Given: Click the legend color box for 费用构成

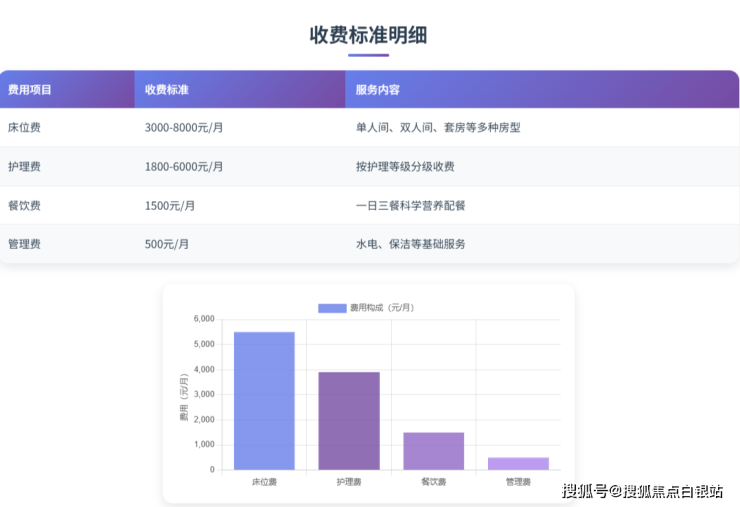Looking at the screenshot, I should pyautogui.click(x=331, y=308).
